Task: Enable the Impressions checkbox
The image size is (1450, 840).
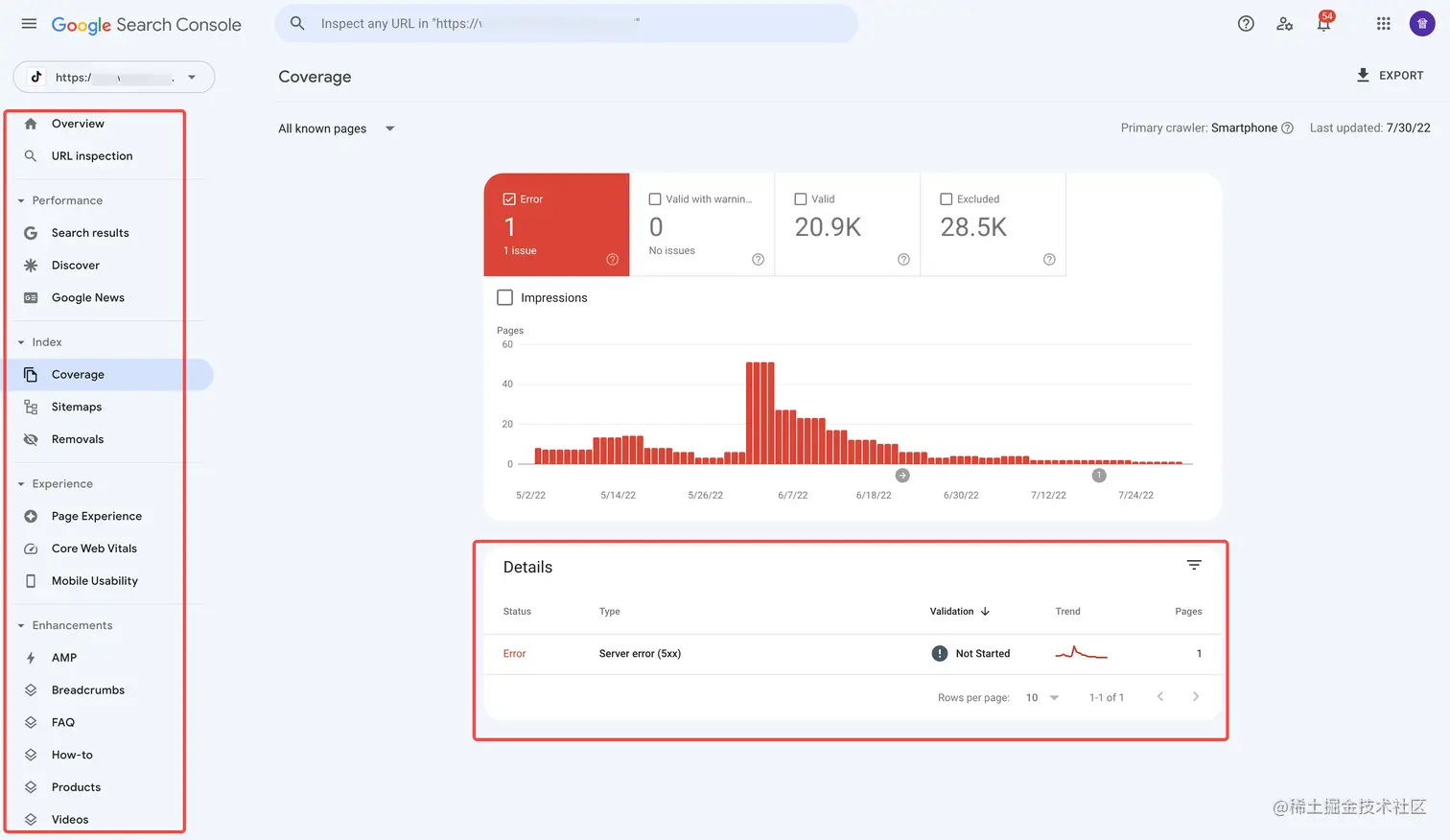Action: (x=505, y=298)
